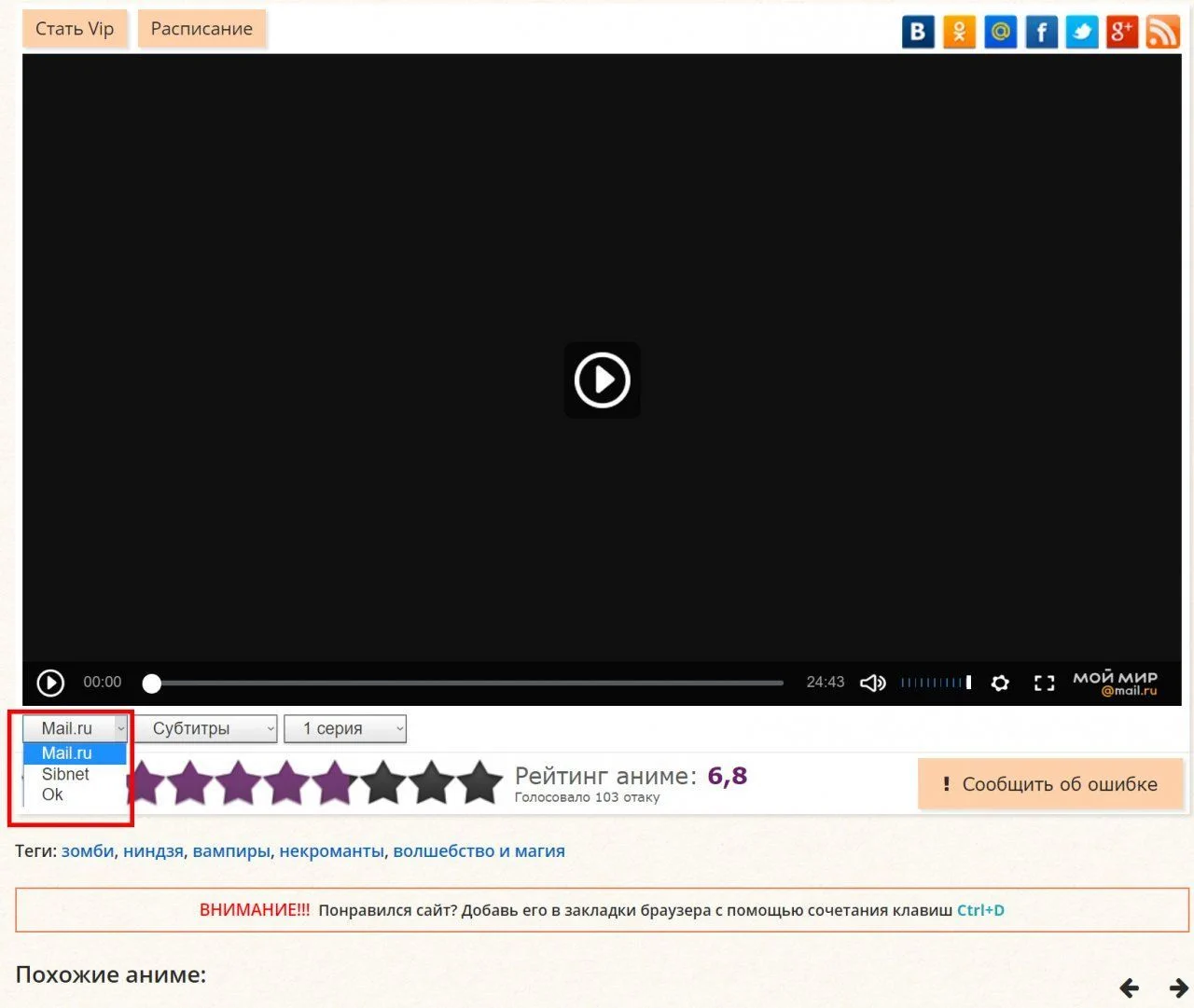Click the 24:43 duration text
This screenshot has height=1008, width=1194.
coord(826,683)
